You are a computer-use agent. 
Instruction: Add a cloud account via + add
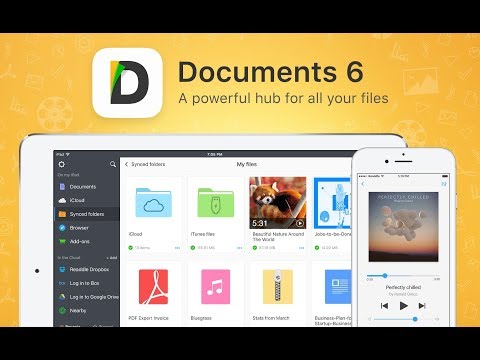pyautogui.click(x=112, y=258)
